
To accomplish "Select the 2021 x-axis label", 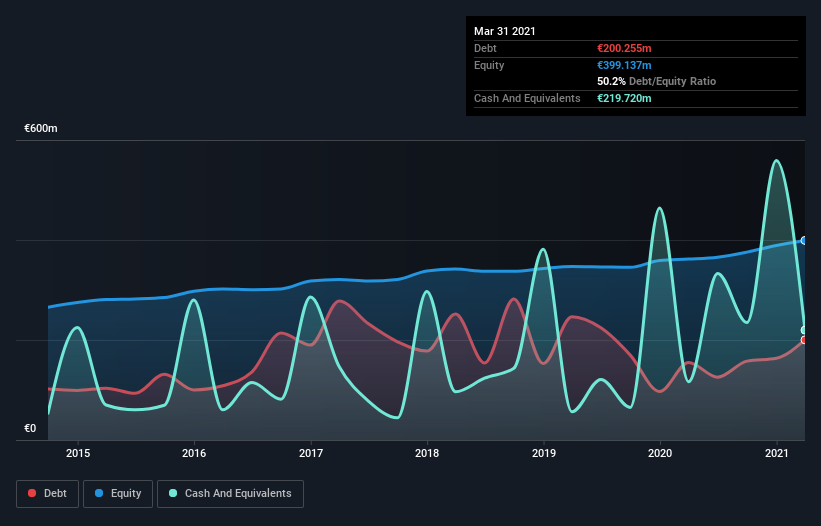I will [776, 453].
